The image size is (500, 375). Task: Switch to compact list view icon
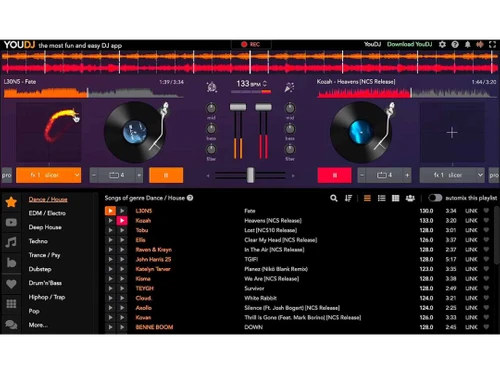click(367, 198)
